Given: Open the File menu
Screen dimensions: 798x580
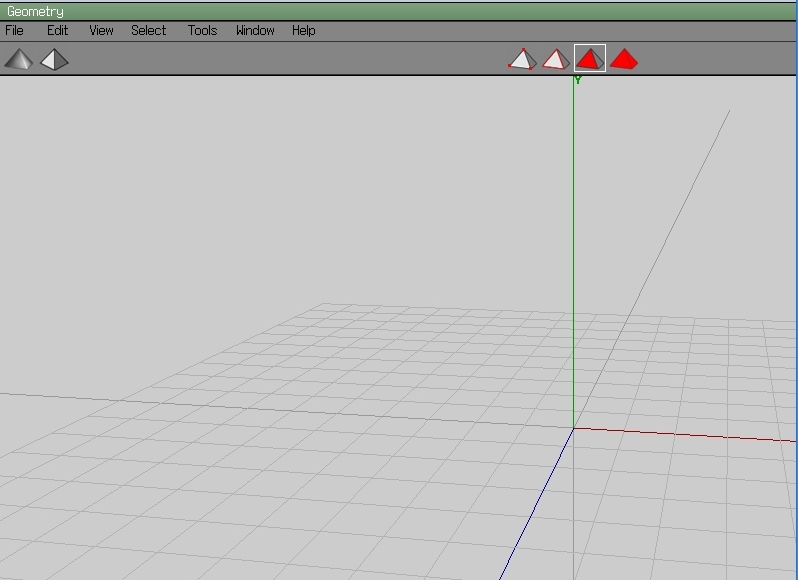Looking at the screenshot, I should click(x=14, y=31).
